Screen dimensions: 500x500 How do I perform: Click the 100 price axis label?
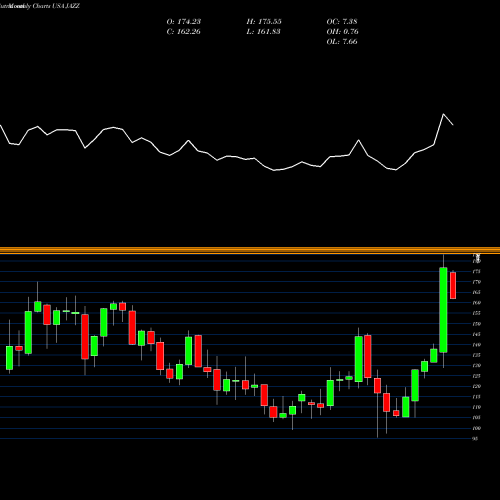tap(477, 428)
